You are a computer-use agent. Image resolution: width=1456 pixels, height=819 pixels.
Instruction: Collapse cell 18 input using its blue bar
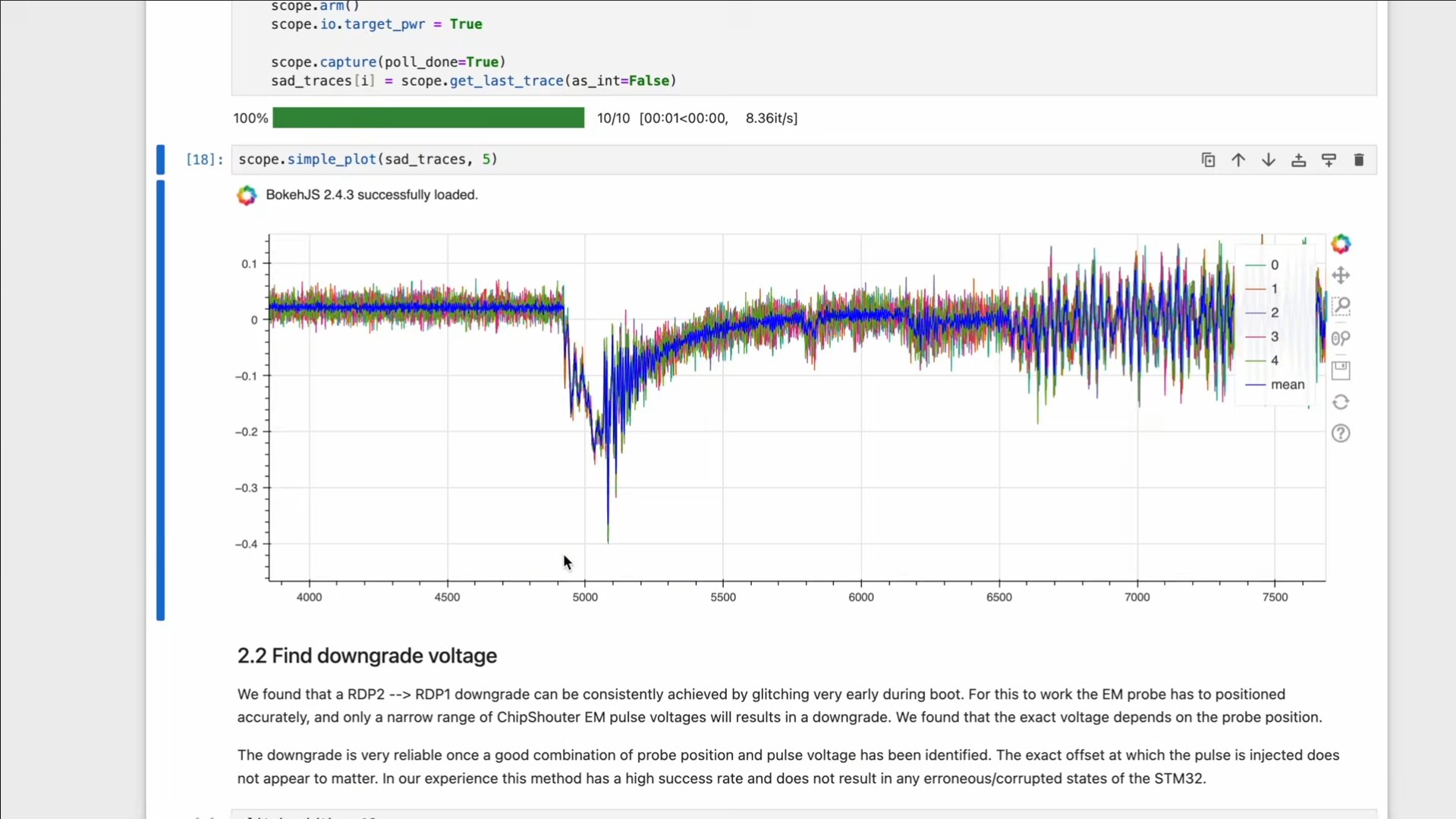(160, 159)
